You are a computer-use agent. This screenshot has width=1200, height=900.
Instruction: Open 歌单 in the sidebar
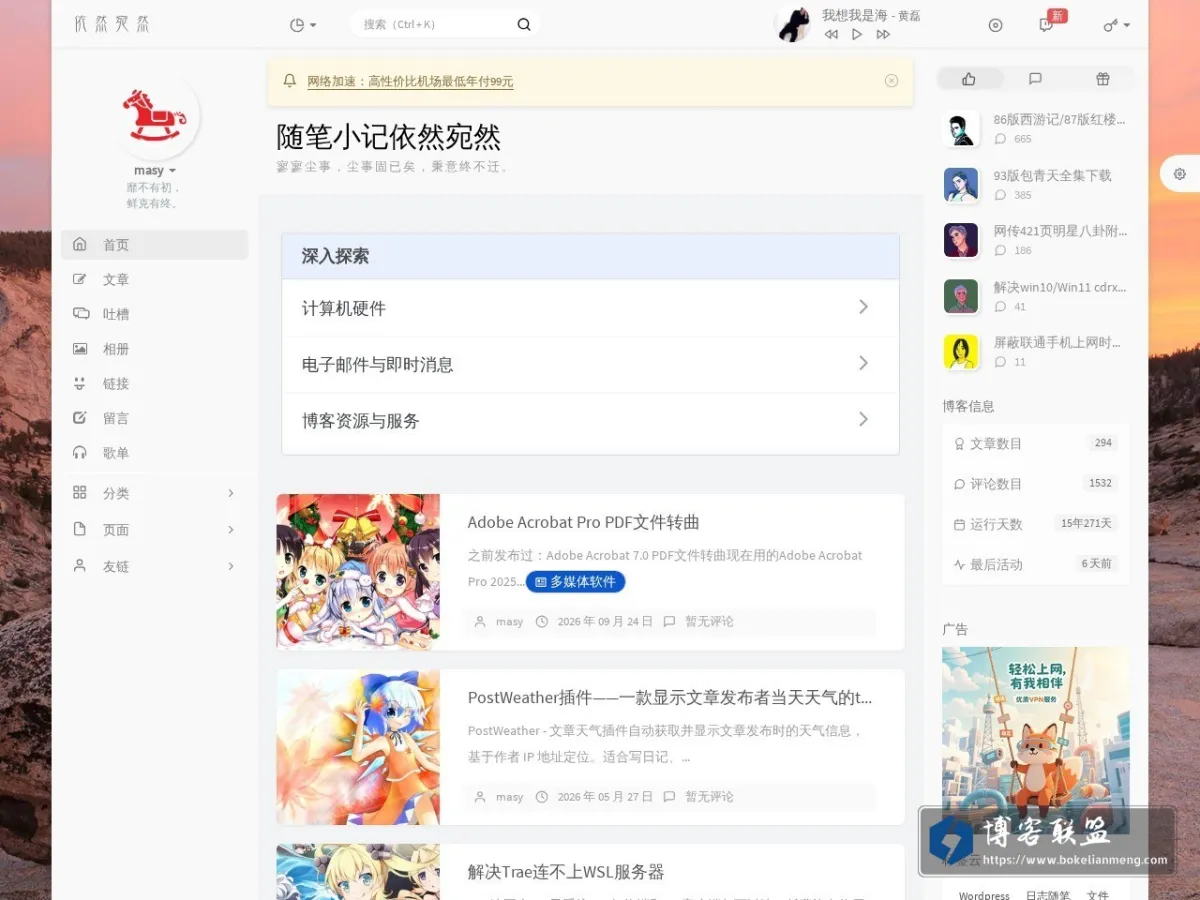tap(155, 453)
